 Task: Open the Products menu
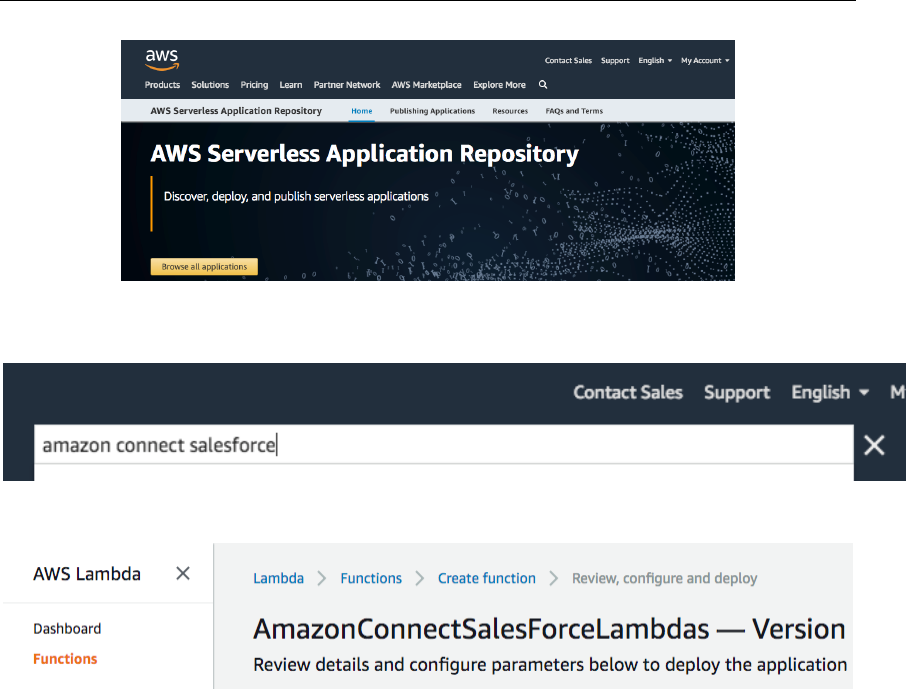click(162, 85)
